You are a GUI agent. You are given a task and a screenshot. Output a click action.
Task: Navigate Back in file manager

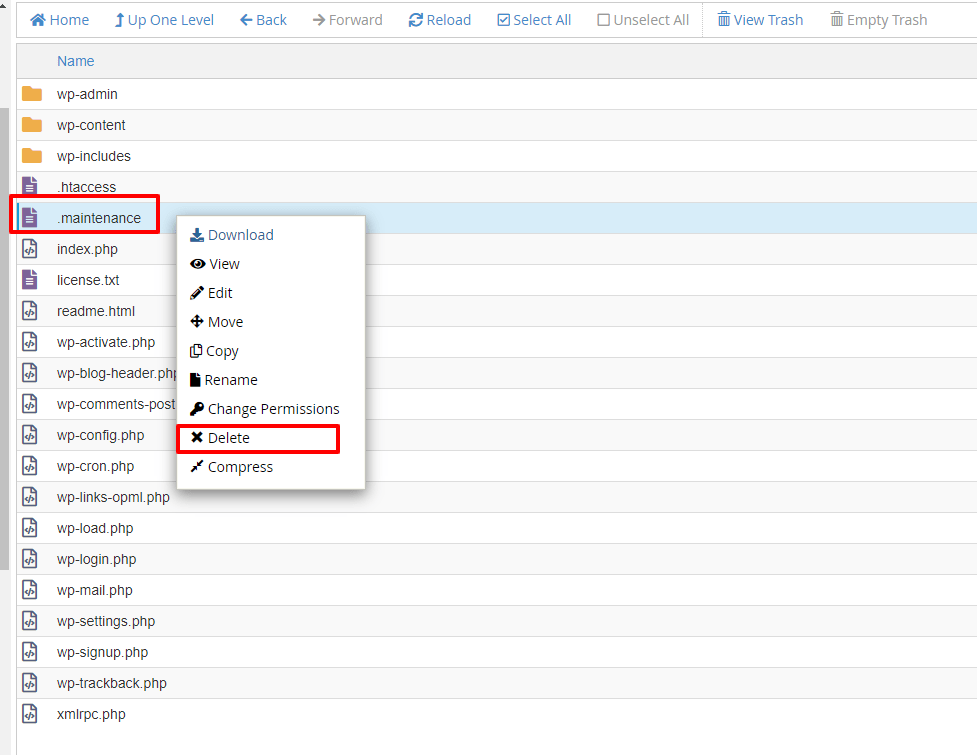[x=263, y=20]
